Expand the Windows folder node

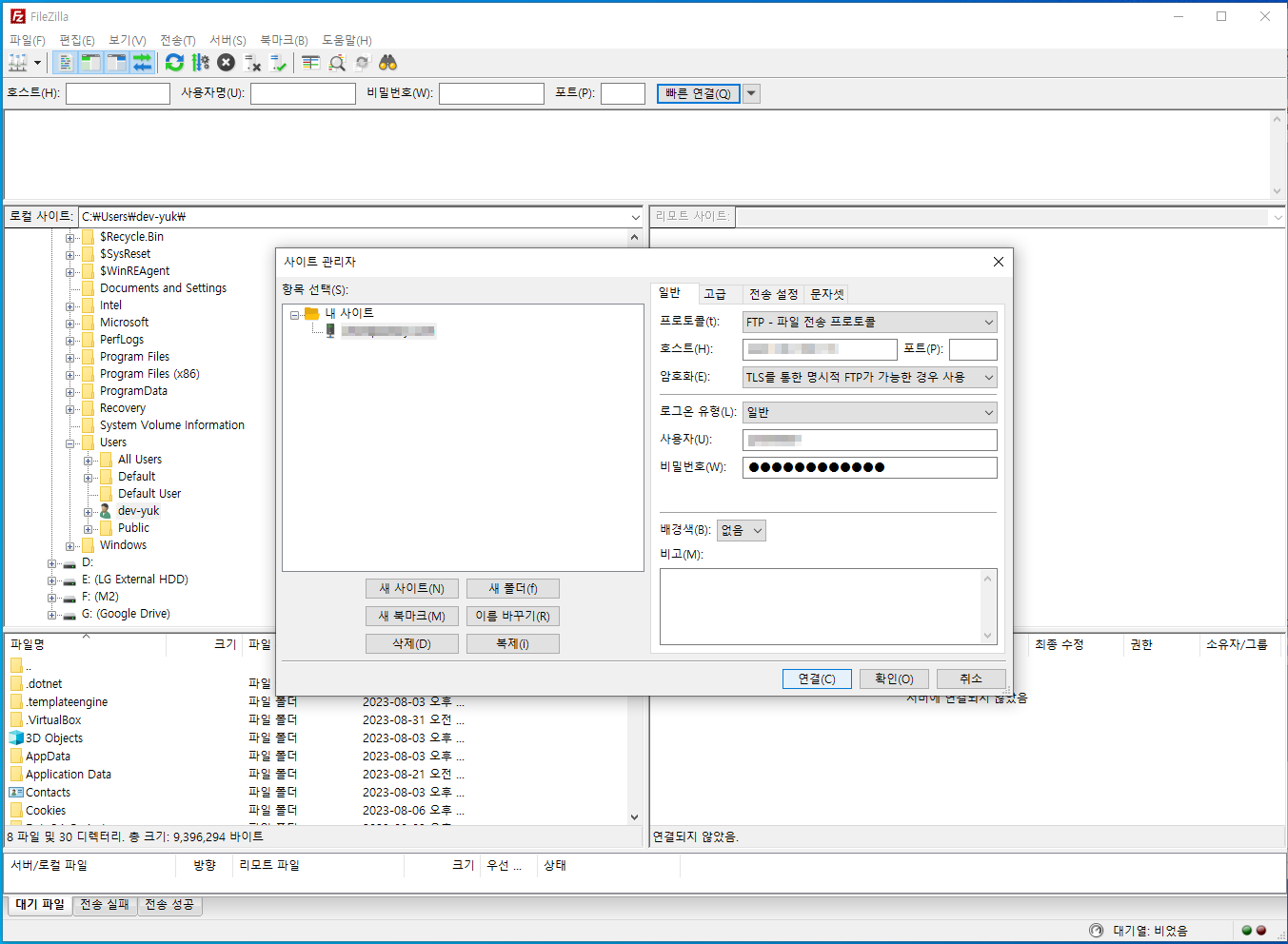tap(69, 546)
